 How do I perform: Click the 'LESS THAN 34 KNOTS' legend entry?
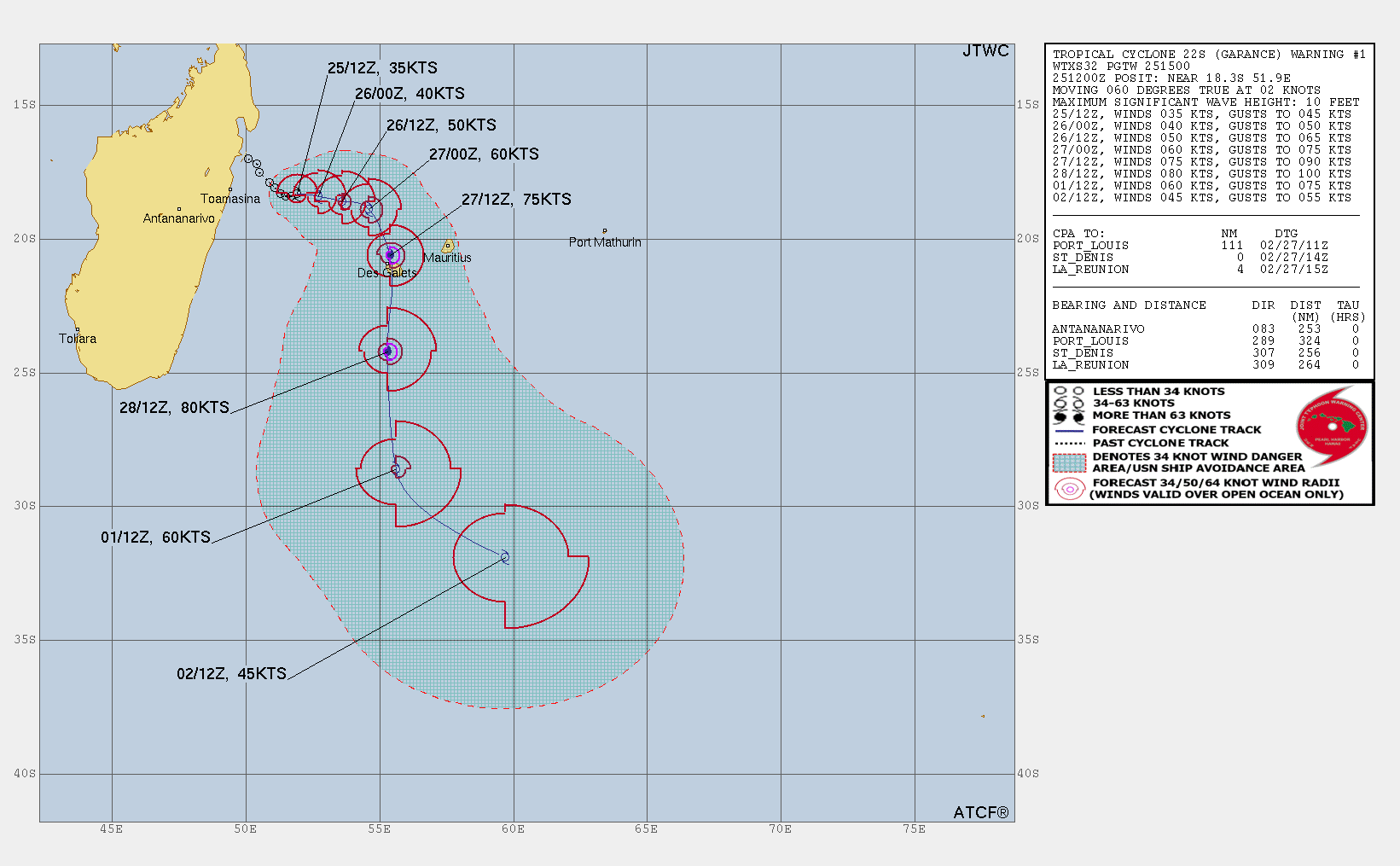(1159, 392)
